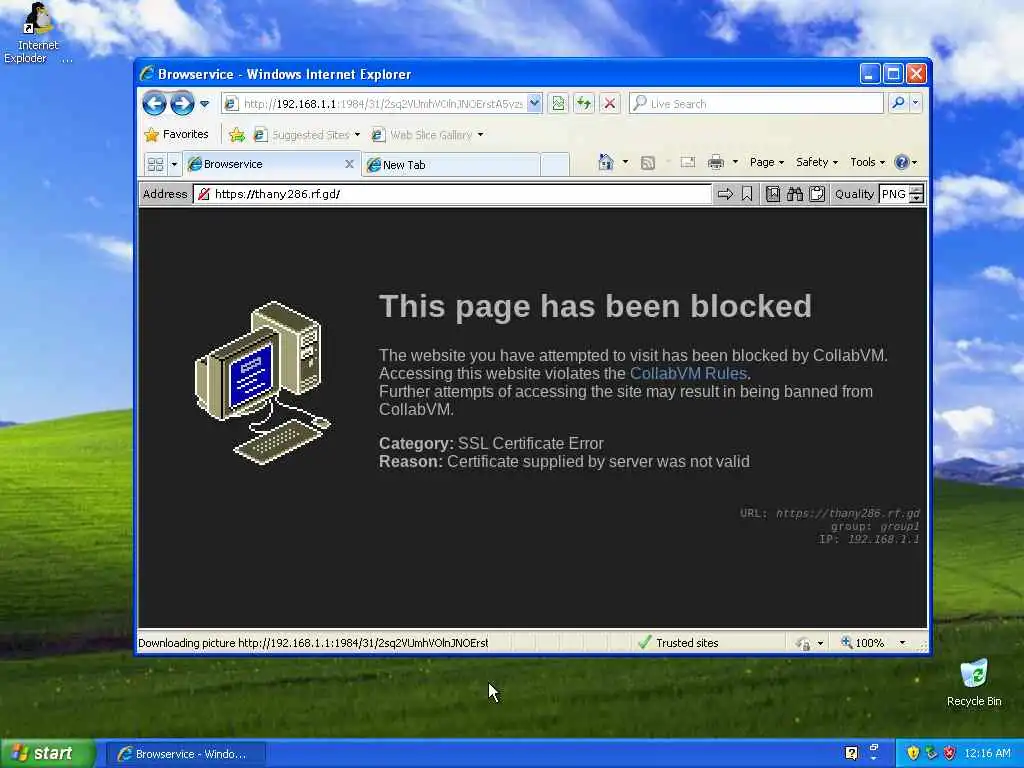1024x768 pixels.
Task: Open the Help question mark menu
Action: coord(905,162)
